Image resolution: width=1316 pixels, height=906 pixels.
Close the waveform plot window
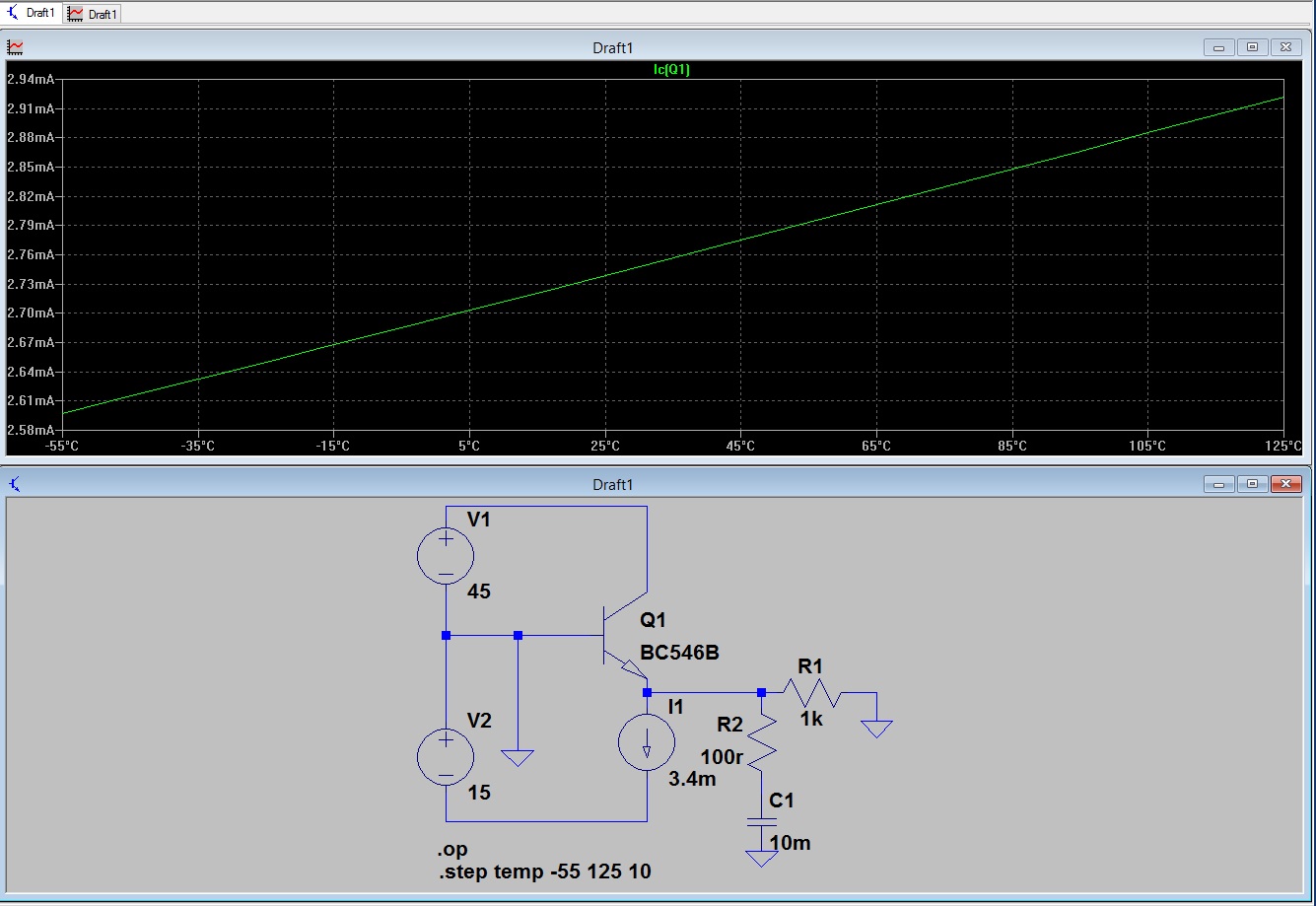tap(1286, 46)
